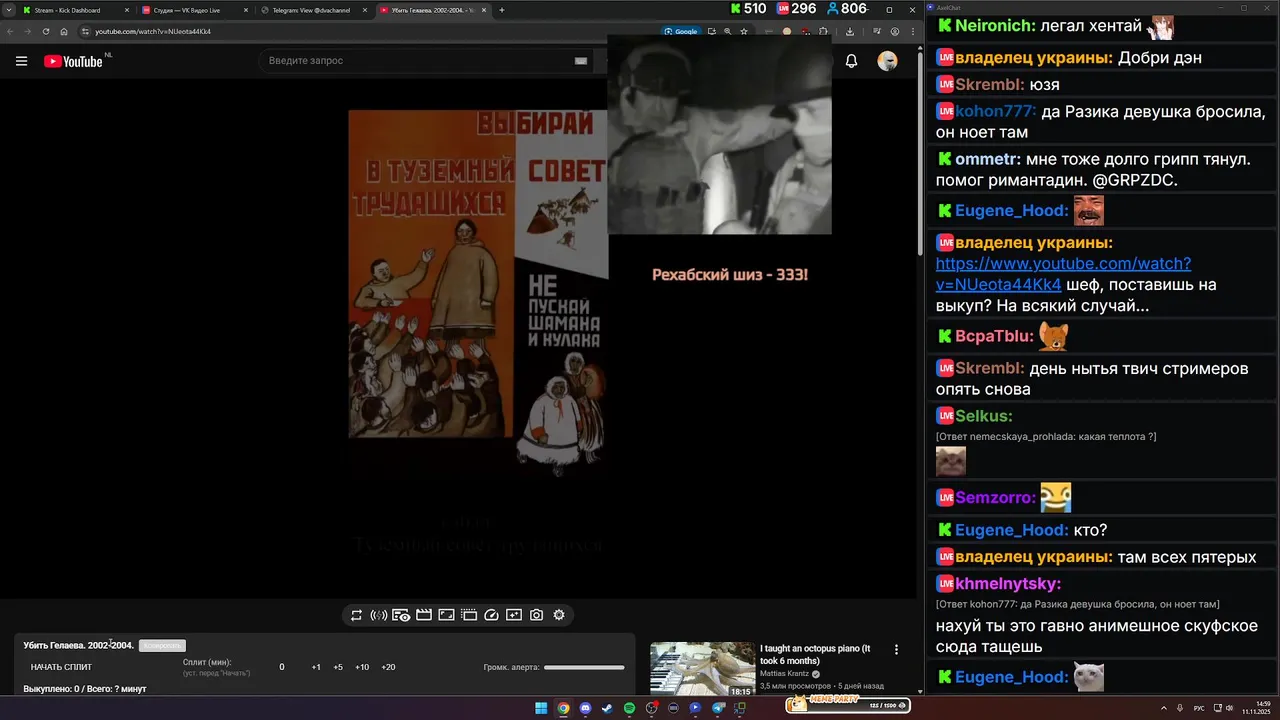Viewport: 1280px width, 720px height.
Task: Click username Semzorro in AxelChat
Action: pyautogui.click(x=995, y=497)
